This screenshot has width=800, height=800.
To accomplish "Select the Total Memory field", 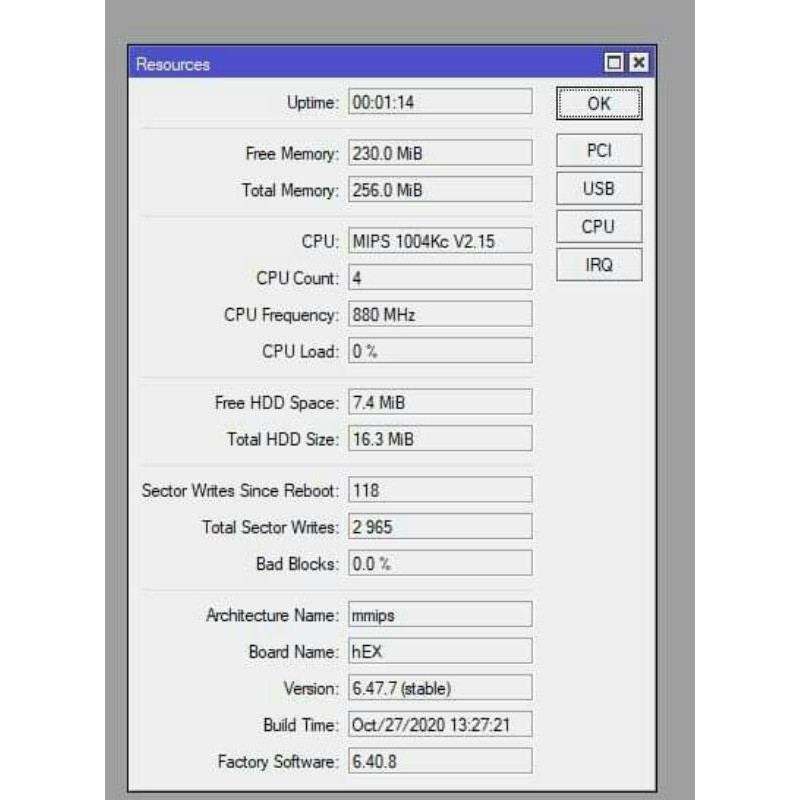I will coord(438,190).
